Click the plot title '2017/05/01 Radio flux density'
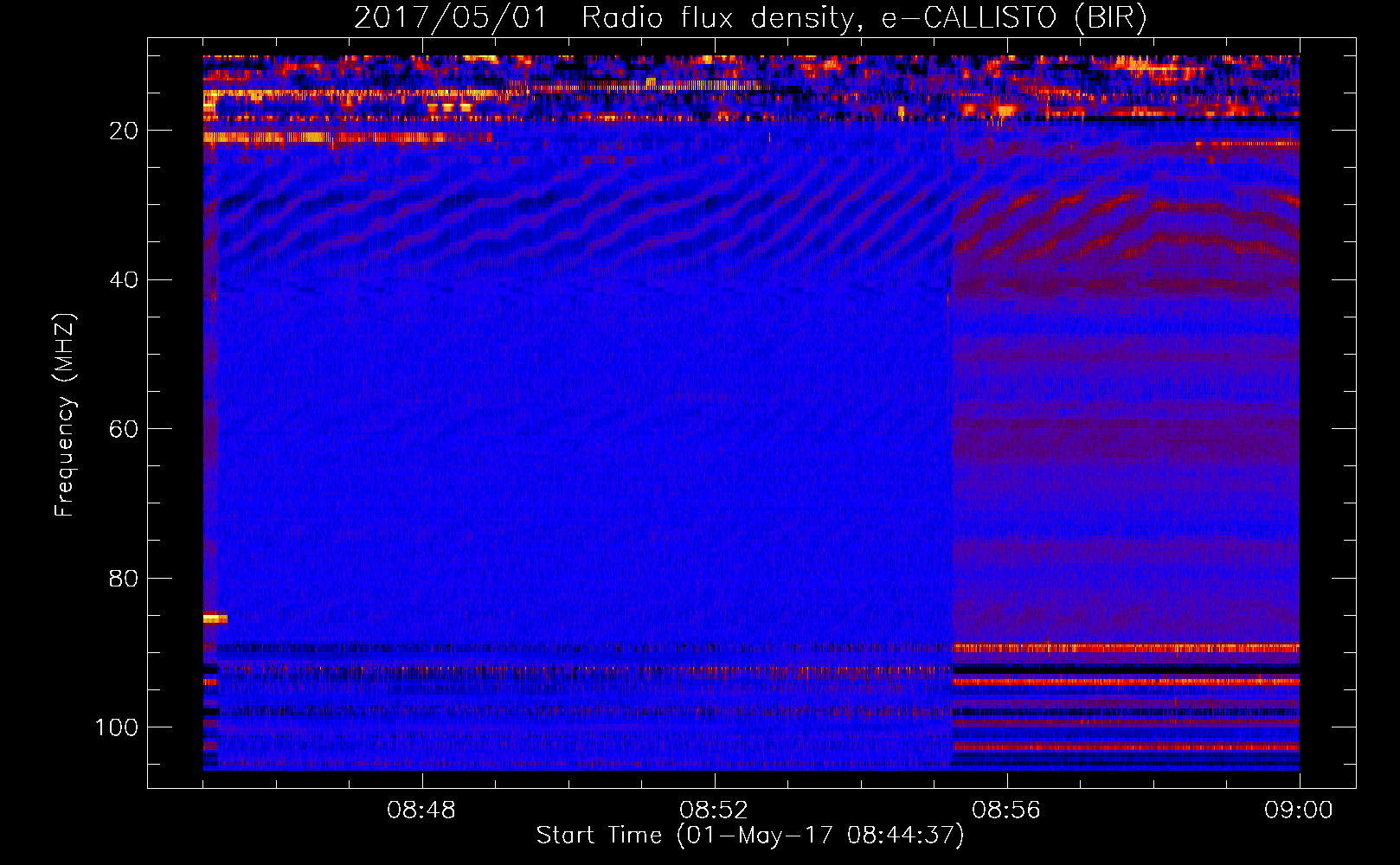The width and height of the screenshot is (1400, 865). point(750,17)
